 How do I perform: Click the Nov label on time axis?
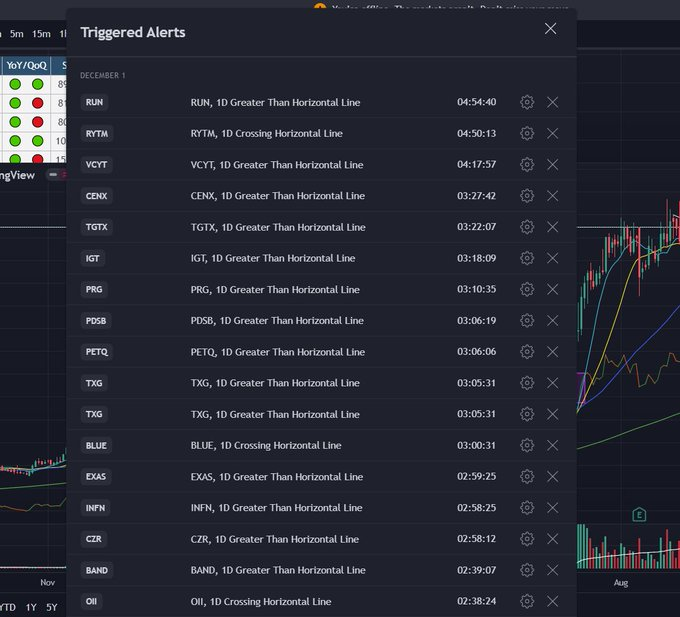pyautogui.click(x=47, y=582)
